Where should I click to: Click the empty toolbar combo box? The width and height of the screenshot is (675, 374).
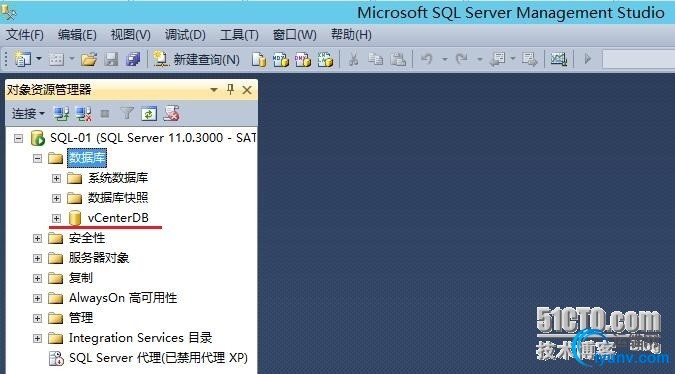click(x=639, y=59)
